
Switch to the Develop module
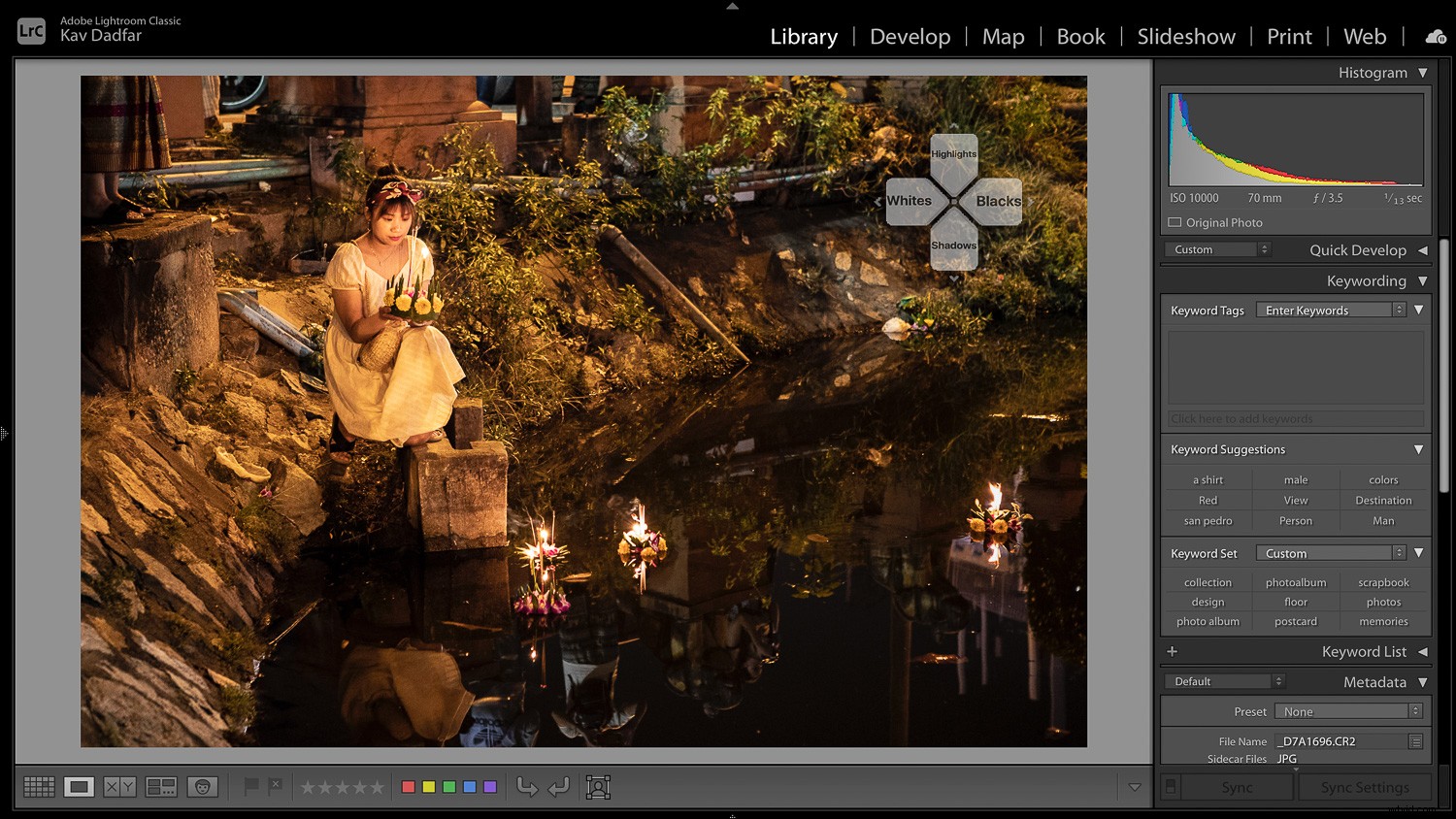910,37
